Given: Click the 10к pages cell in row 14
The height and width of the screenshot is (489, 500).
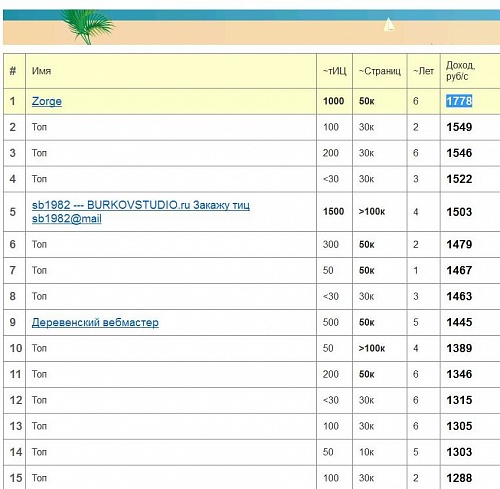Looking at the screenshot, I should [x=366, y=452].
